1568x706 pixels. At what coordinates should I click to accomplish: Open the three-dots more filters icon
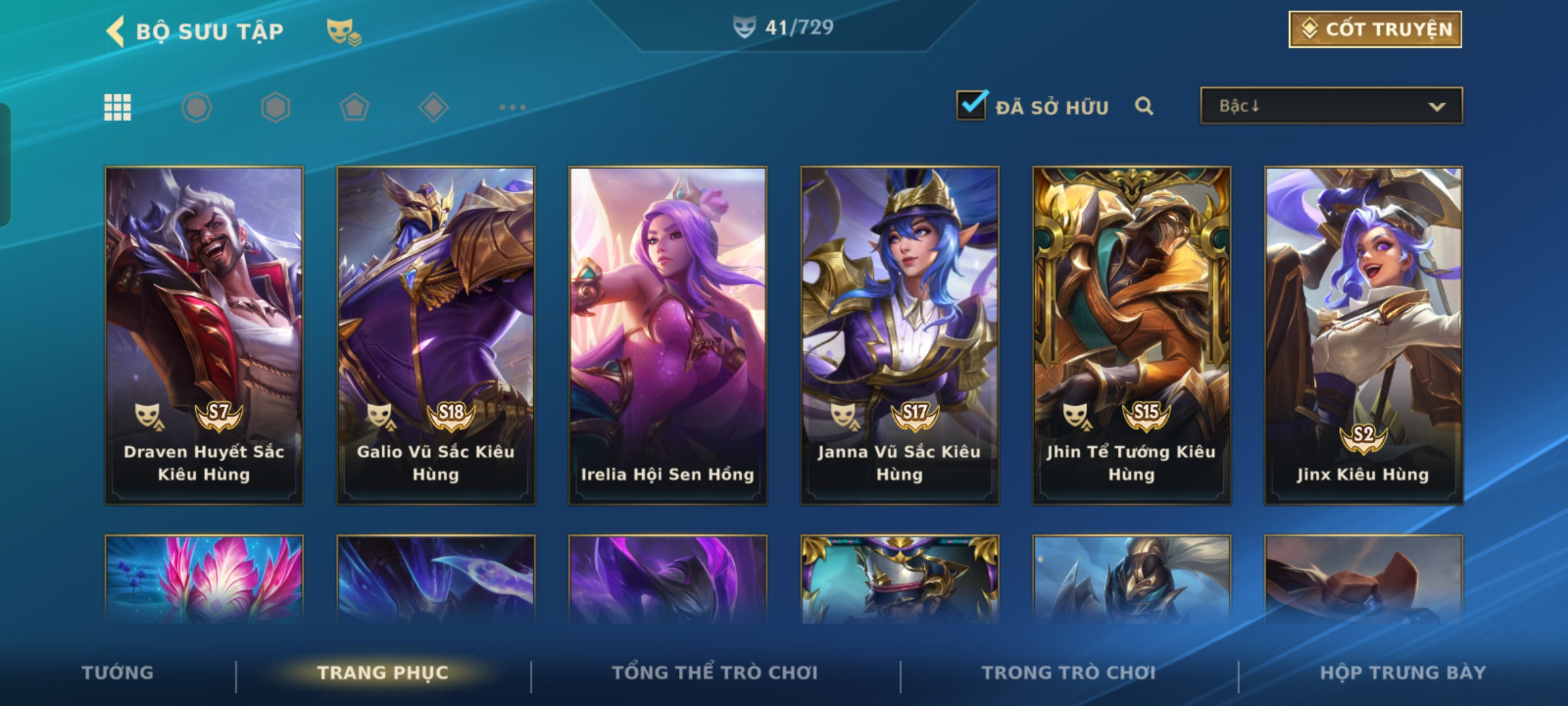click(512, 107)
